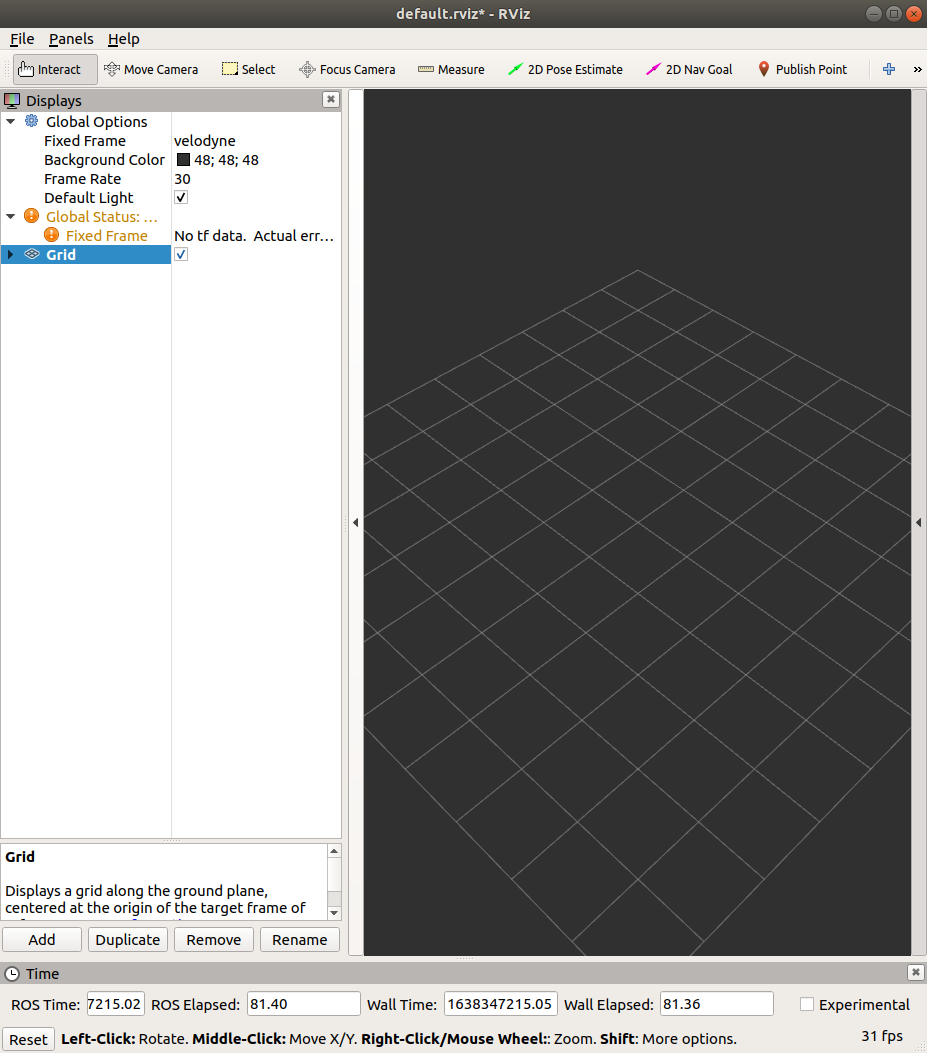
Task: Activate the 2D Pose Estimate tool
Action: 565,69
